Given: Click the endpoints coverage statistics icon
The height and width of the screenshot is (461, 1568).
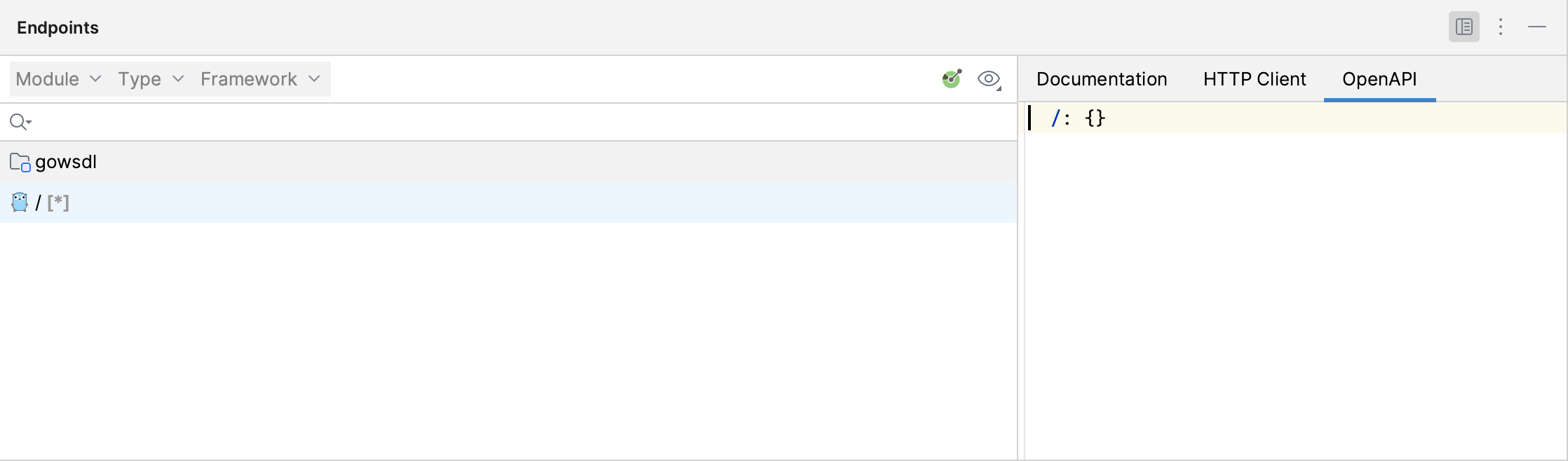Looking at the screenshot, I should [952, 78].
